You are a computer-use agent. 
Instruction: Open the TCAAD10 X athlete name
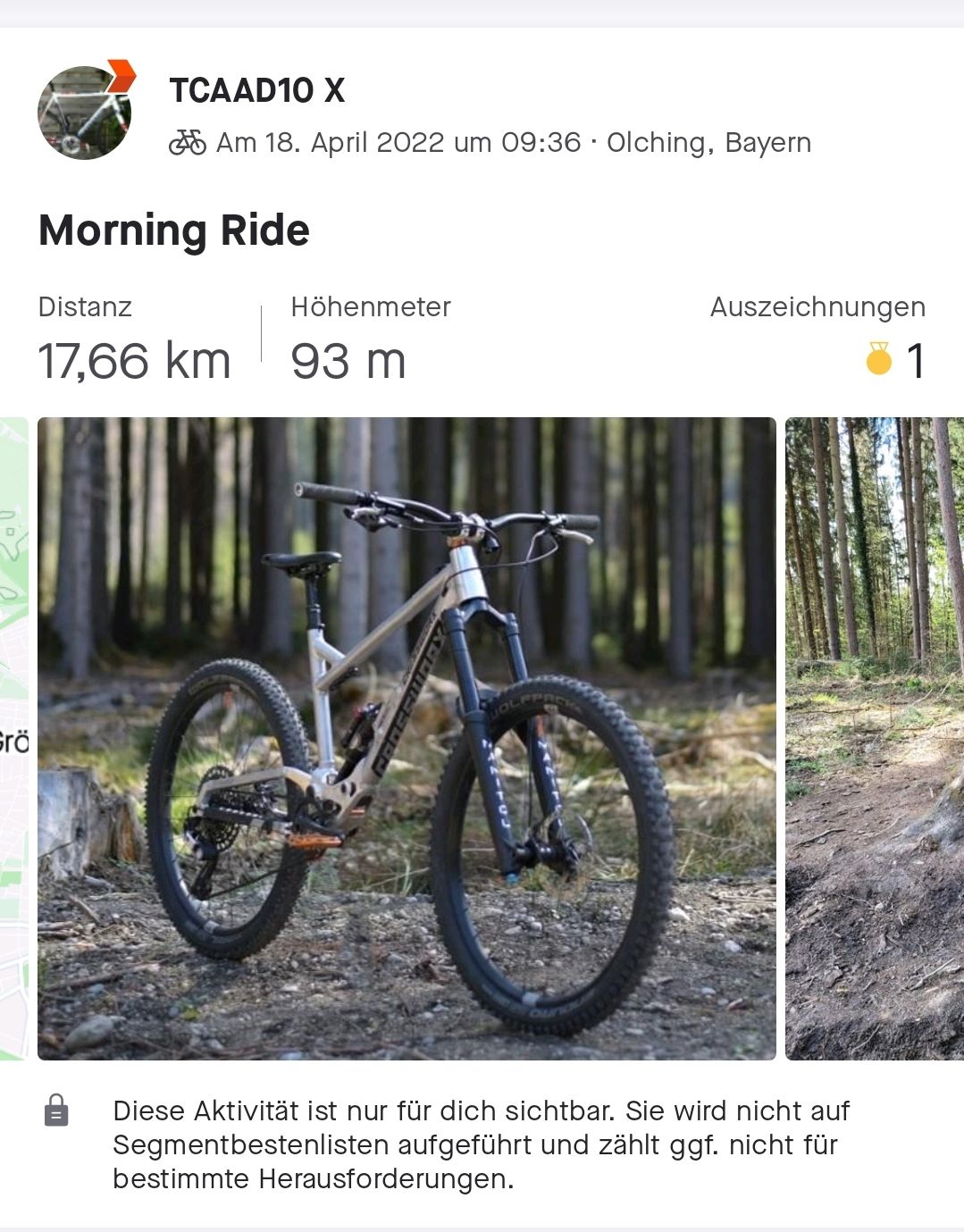[x=256, y=90]
